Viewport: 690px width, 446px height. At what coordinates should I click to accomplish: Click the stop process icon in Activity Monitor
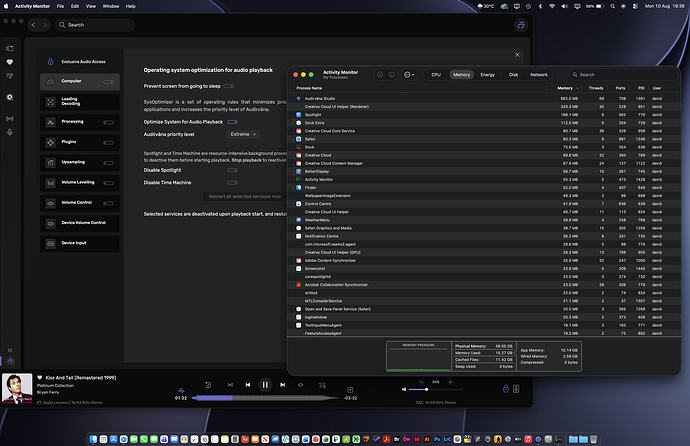point(380,75)
